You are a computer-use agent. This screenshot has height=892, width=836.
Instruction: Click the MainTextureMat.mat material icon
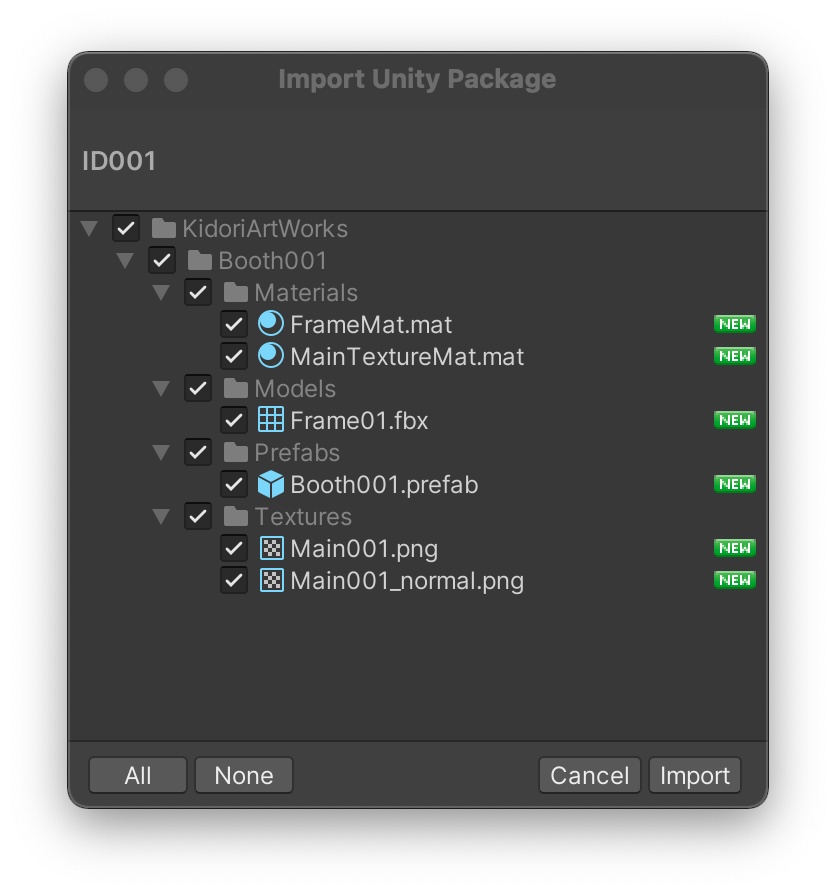[271, 356]
